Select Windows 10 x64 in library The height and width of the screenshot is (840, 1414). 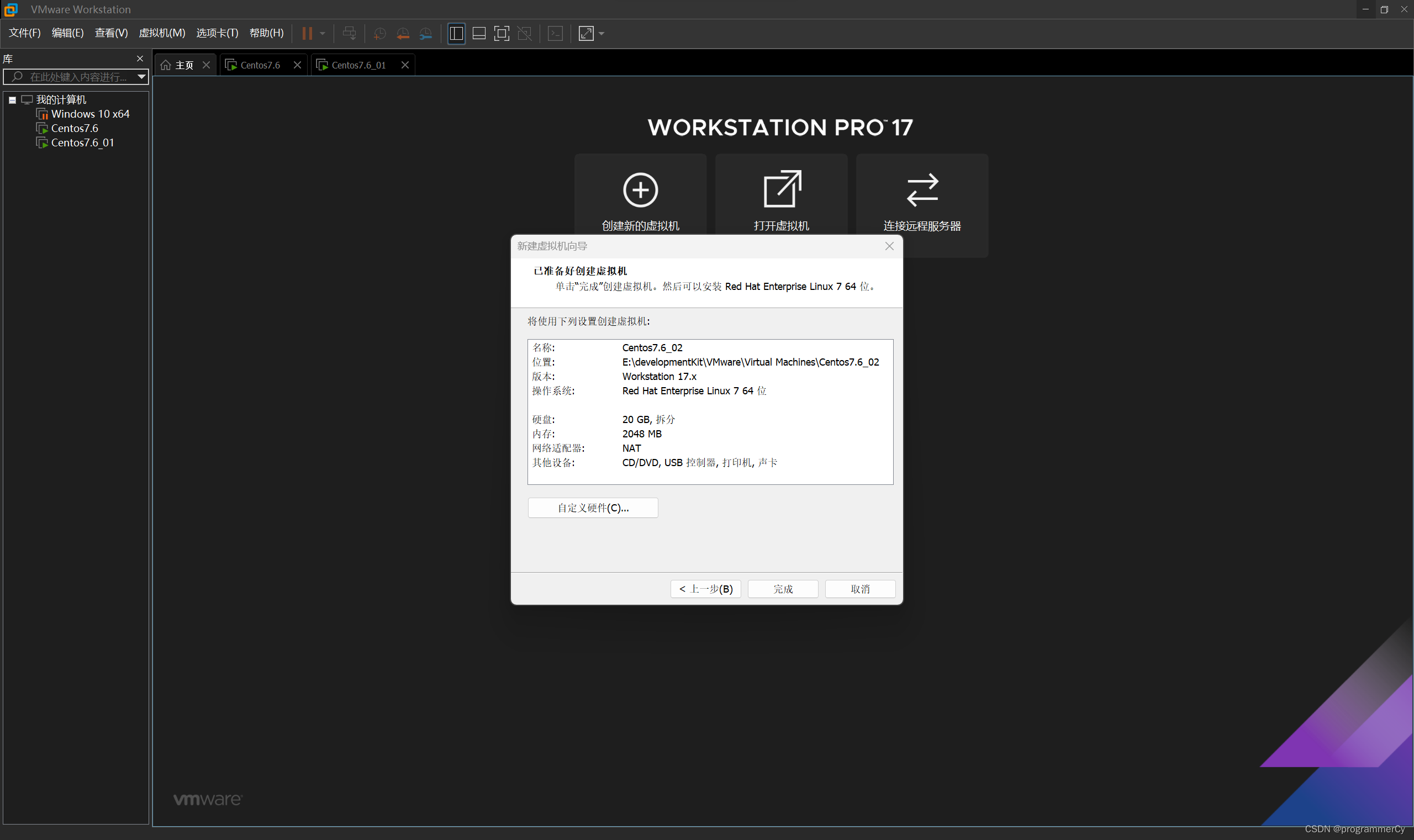[x=90, y=114]
